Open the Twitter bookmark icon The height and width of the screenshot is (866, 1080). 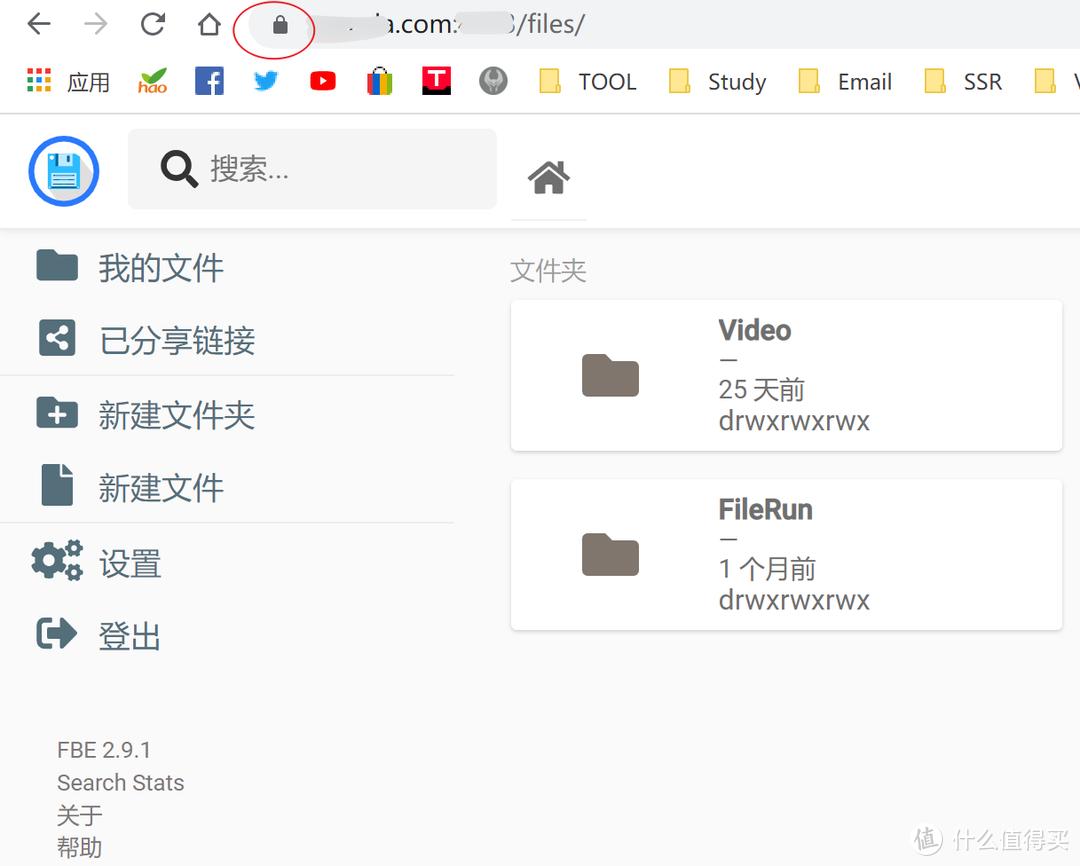[265, 81]
